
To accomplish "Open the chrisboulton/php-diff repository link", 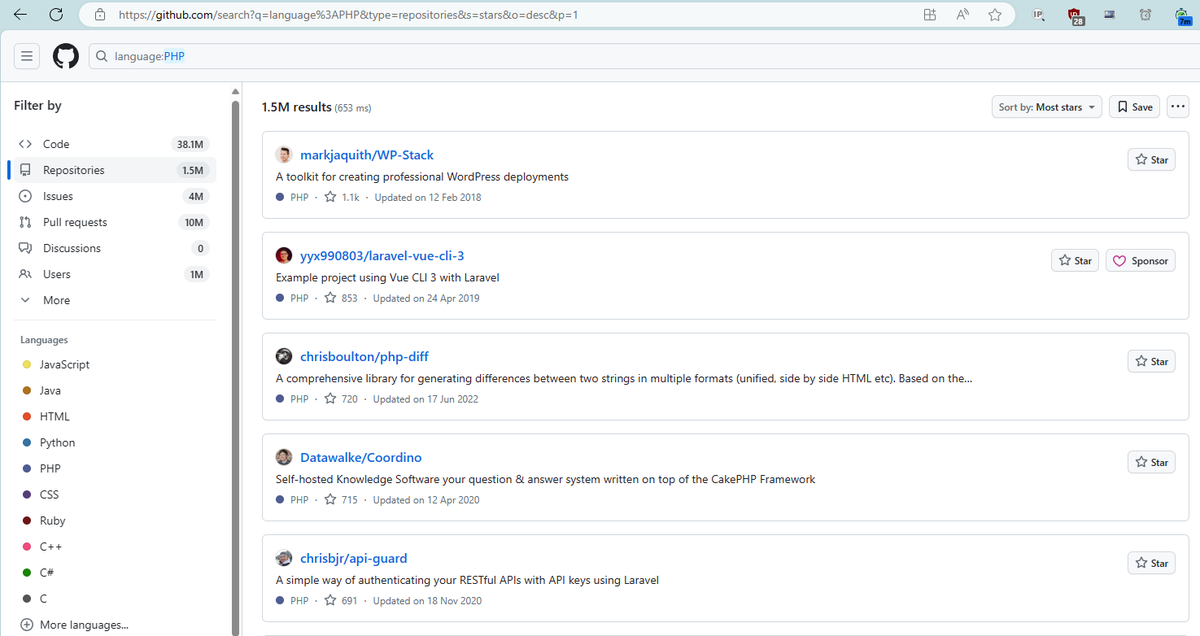I will (364, 357).
